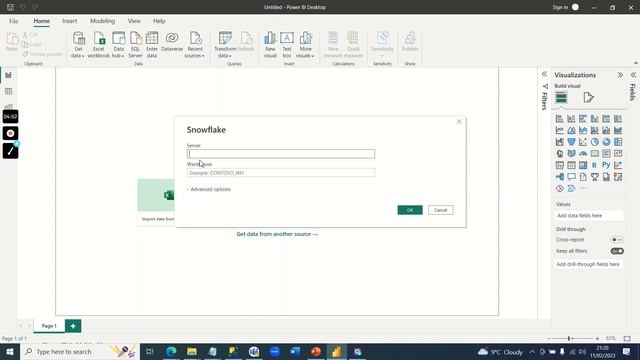The width and height of the screenshot is (640, 360).
Task: Choose Waterfall chart visual
Action: 560,142
